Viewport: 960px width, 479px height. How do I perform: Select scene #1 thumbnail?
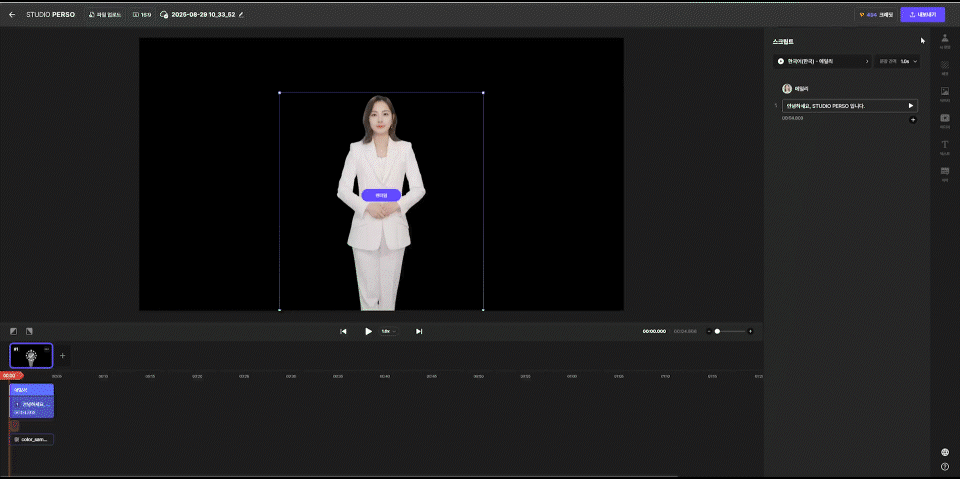31,355
